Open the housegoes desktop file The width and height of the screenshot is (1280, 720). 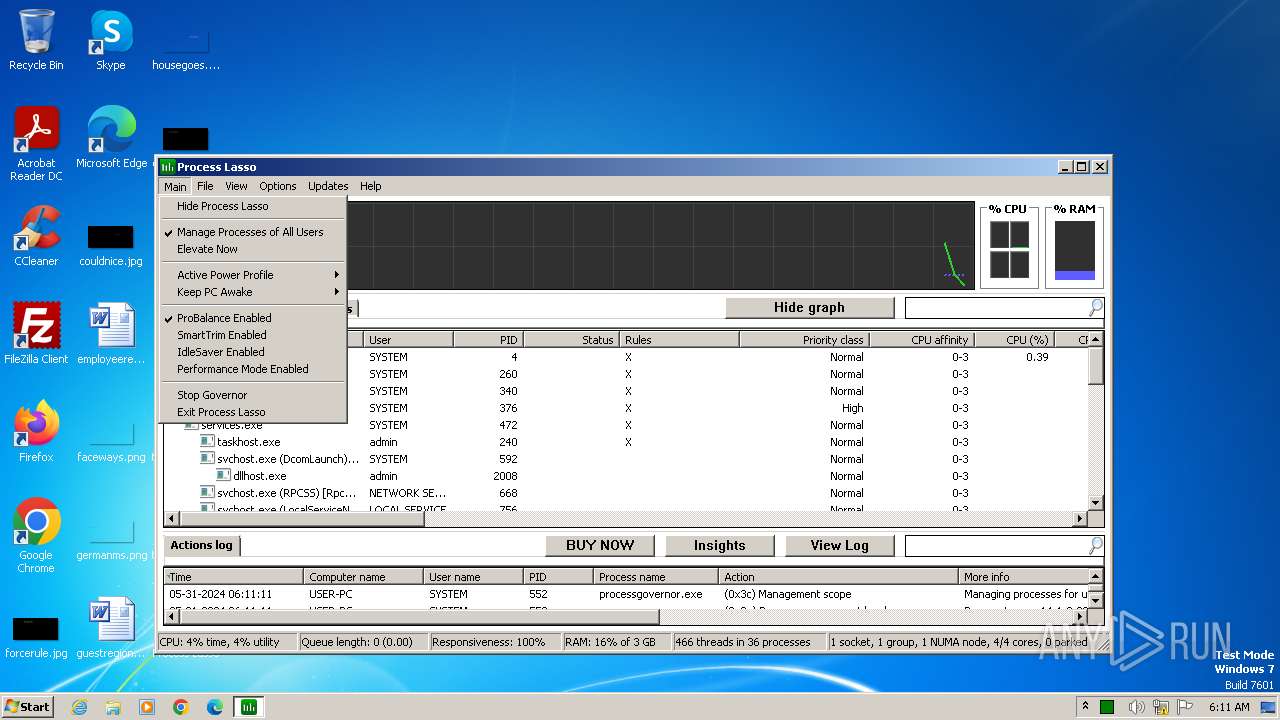[x=186, y=50]
